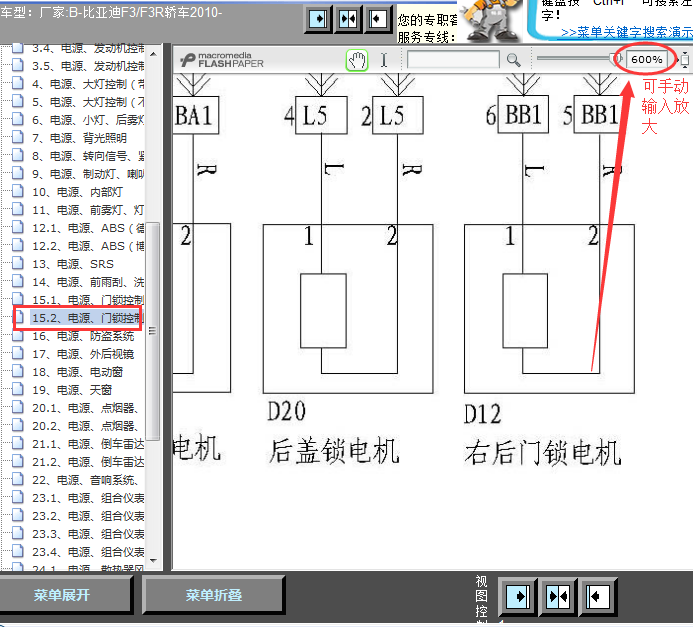Adjust the FlashPaper zoom slider handle
This screenshot has height=627, width=693.
point(616,59)
